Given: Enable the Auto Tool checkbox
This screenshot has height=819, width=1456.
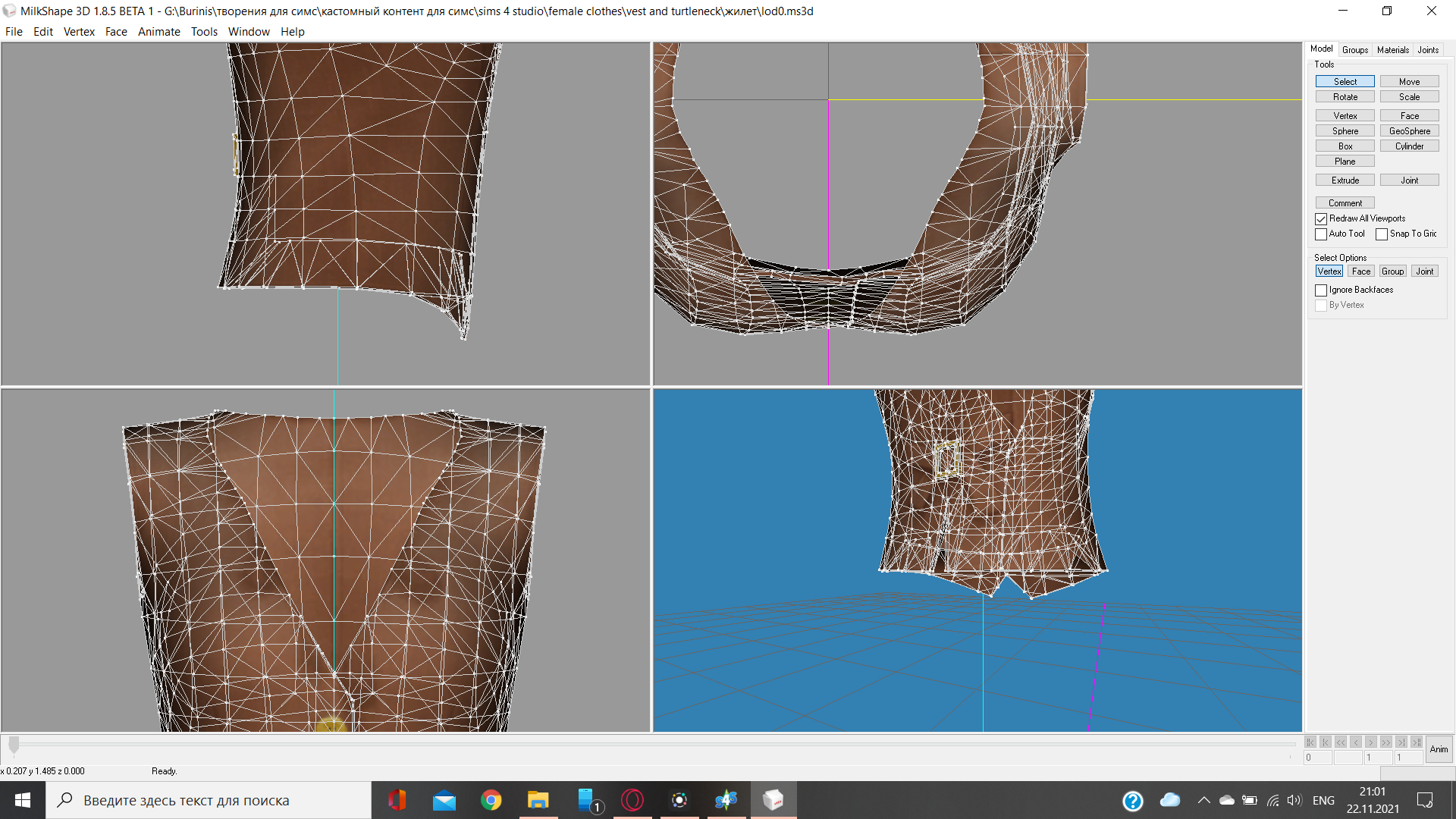Looking at the screenshot, I should click(1321, 234).
